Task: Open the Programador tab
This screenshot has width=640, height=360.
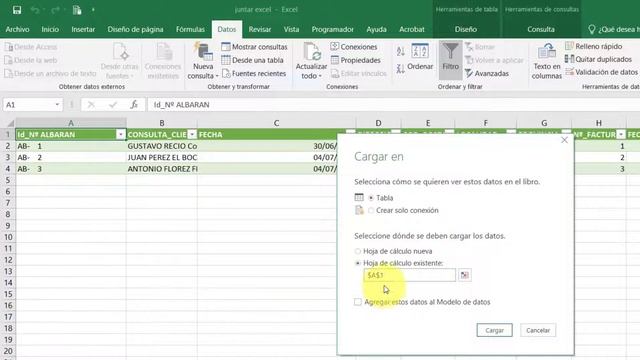Action: (333, 29)
